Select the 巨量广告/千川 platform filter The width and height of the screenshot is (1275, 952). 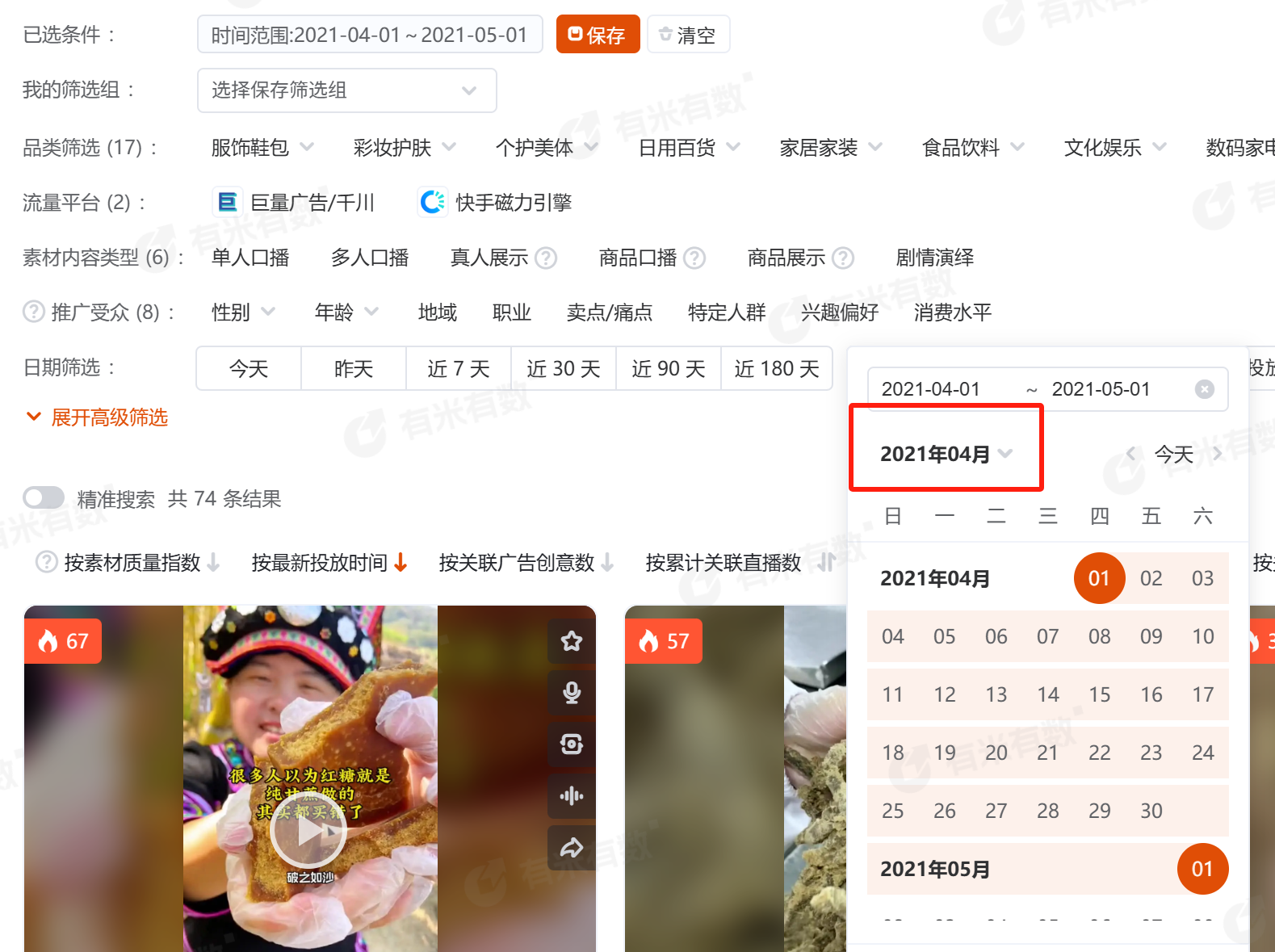point(294,202)
